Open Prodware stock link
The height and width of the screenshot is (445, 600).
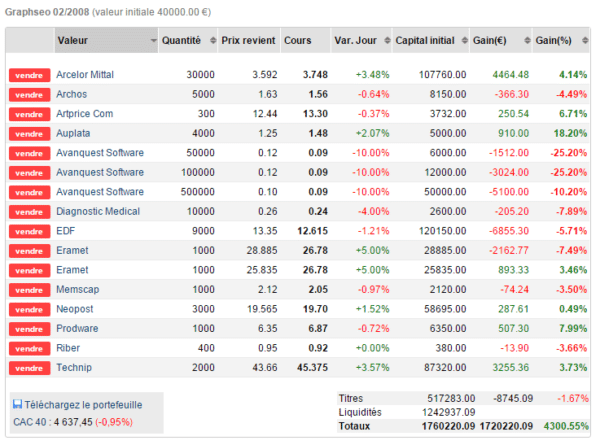pos(77,328)
